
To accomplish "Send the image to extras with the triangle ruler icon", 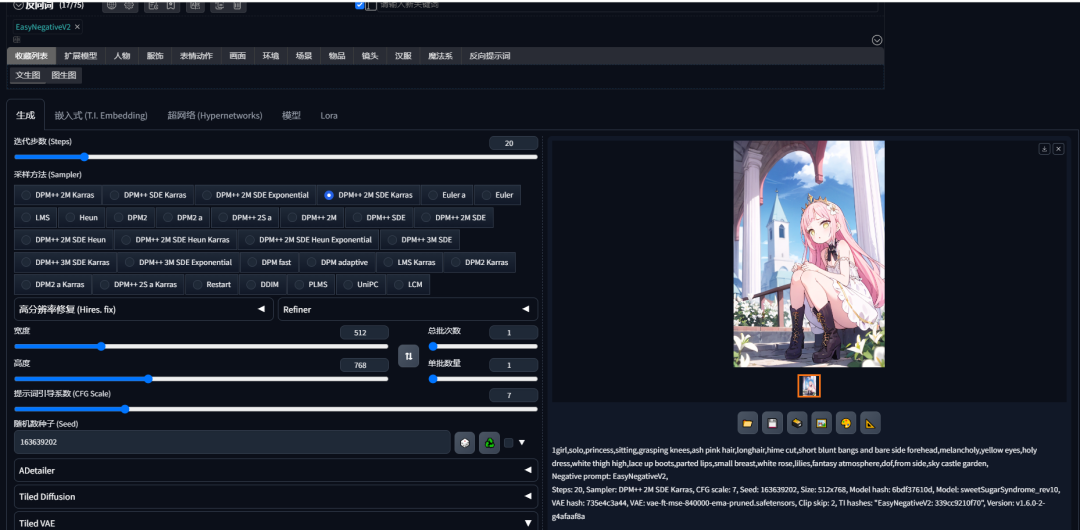I will (871, 422).
